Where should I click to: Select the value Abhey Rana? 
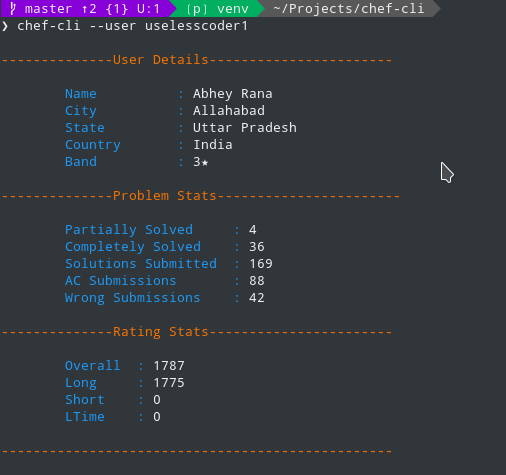(x=233, y=94)
